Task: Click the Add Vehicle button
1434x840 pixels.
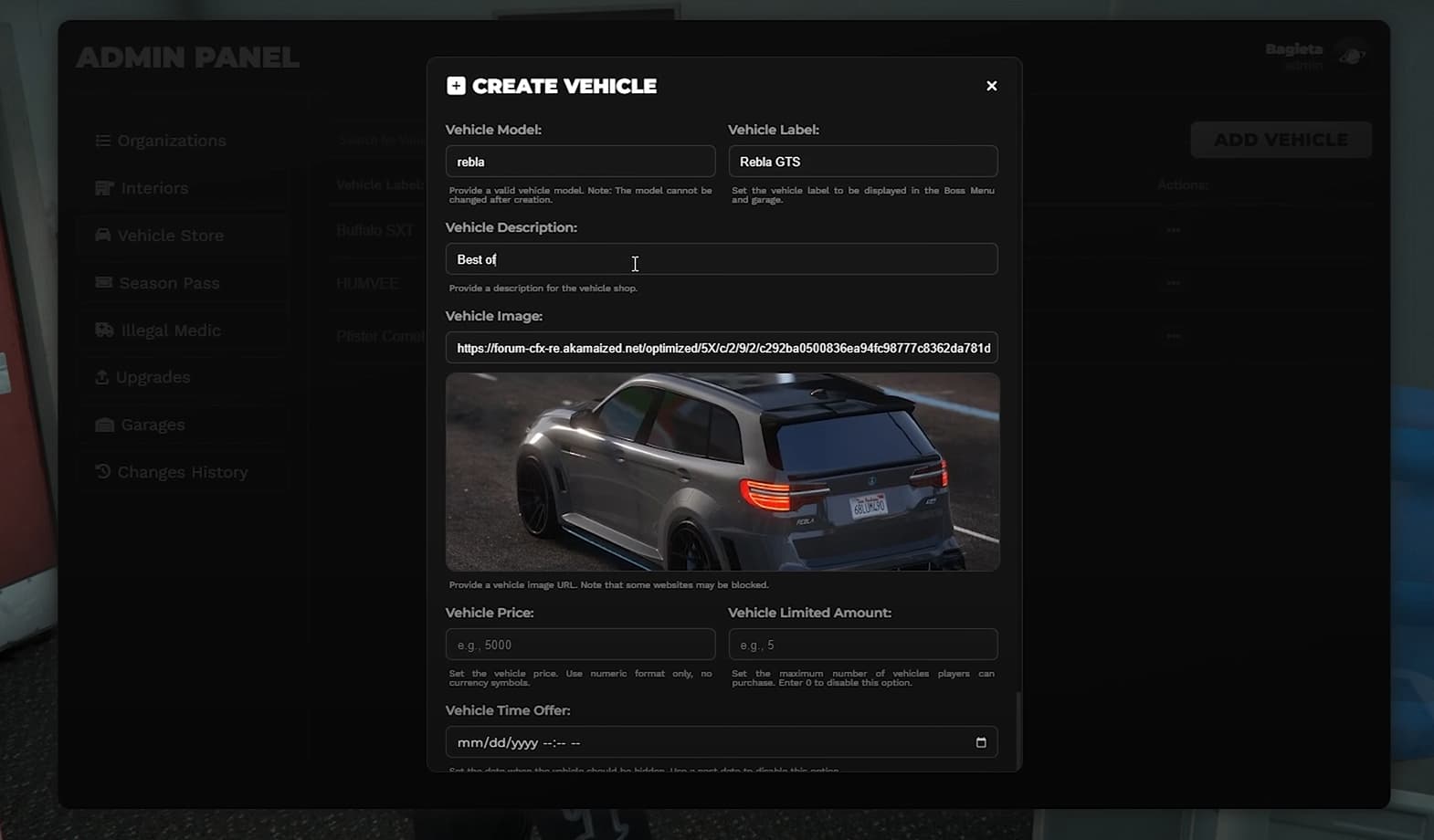Action: click(x=1281, y=140)
